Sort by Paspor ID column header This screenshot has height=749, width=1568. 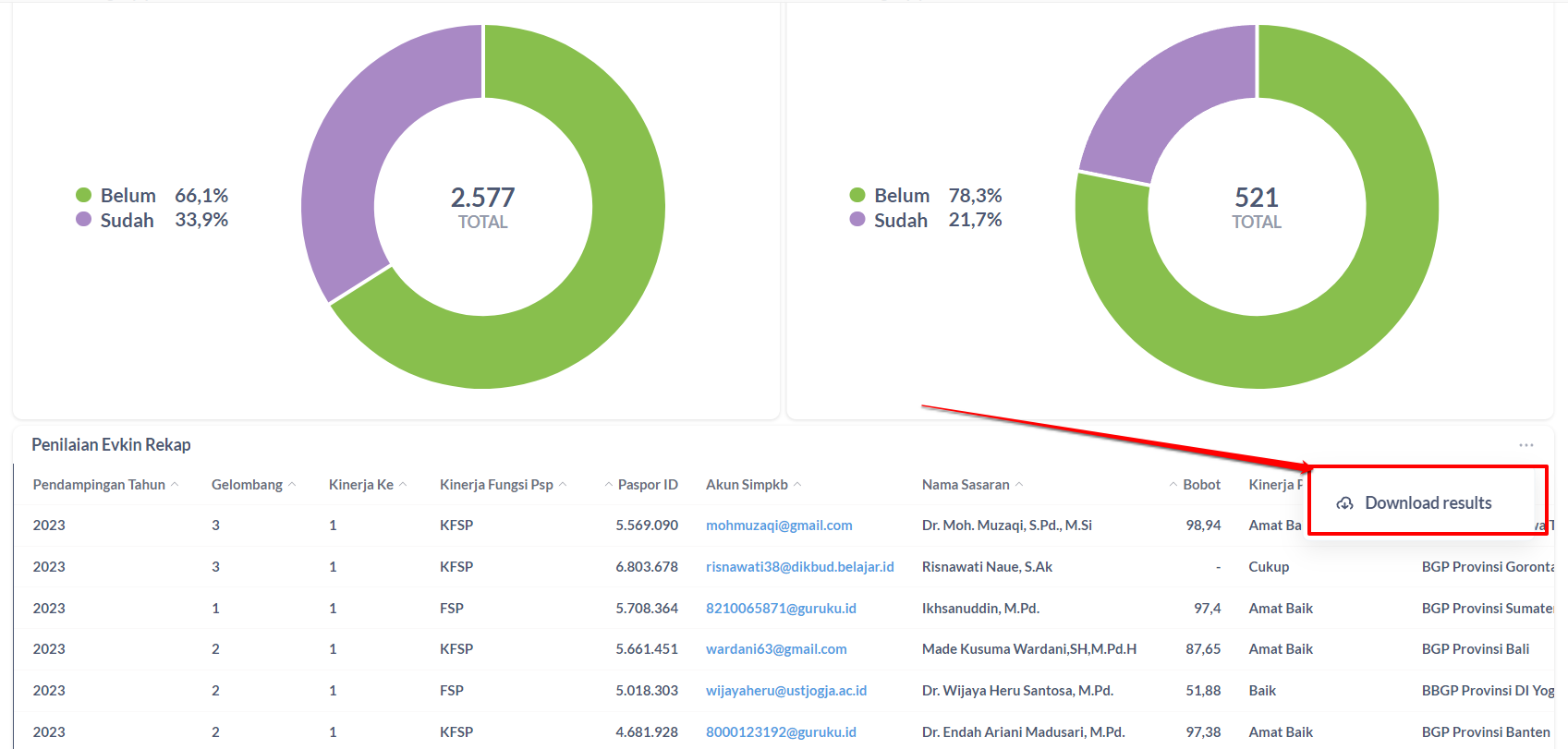pos(641,485)
